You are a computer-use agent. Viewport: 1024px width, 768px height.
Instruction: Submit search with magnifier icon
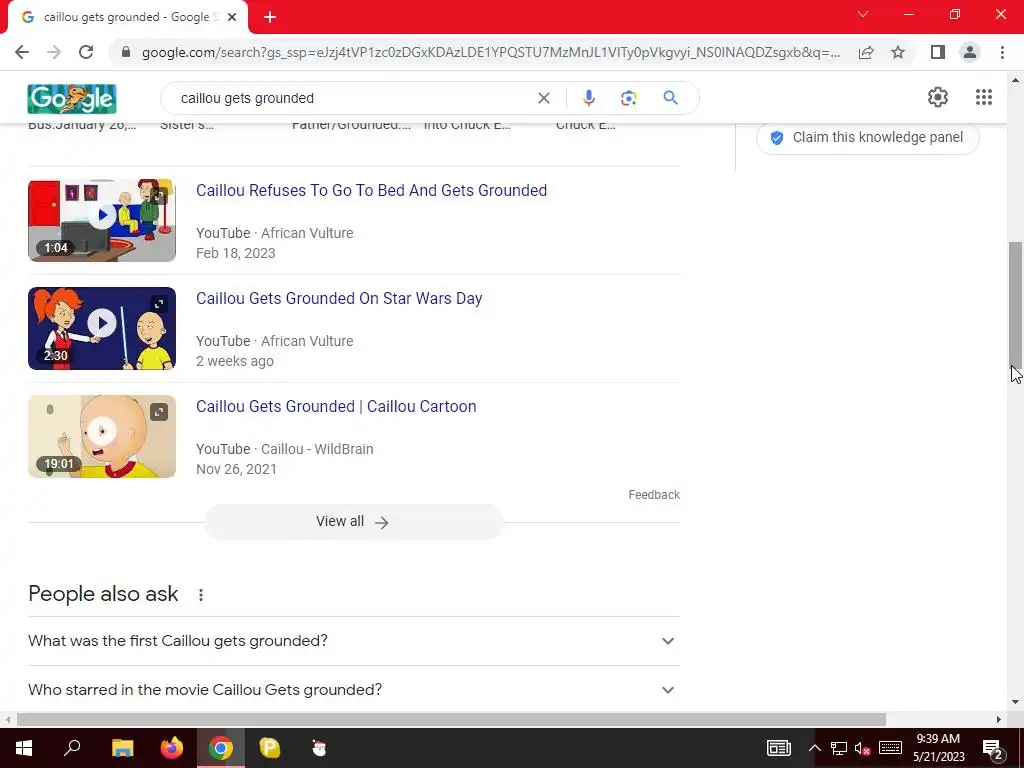click(x=670, y=98)
